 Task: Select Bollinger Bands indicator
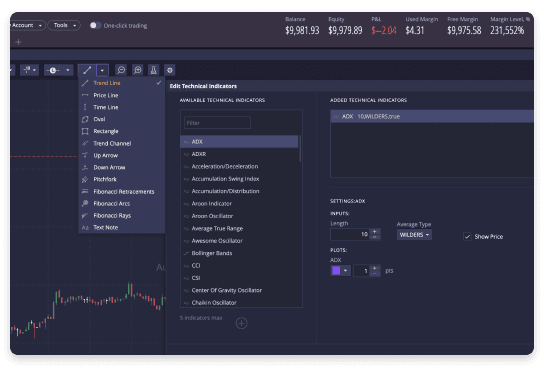pyautogui.click(x=239, y=253)
